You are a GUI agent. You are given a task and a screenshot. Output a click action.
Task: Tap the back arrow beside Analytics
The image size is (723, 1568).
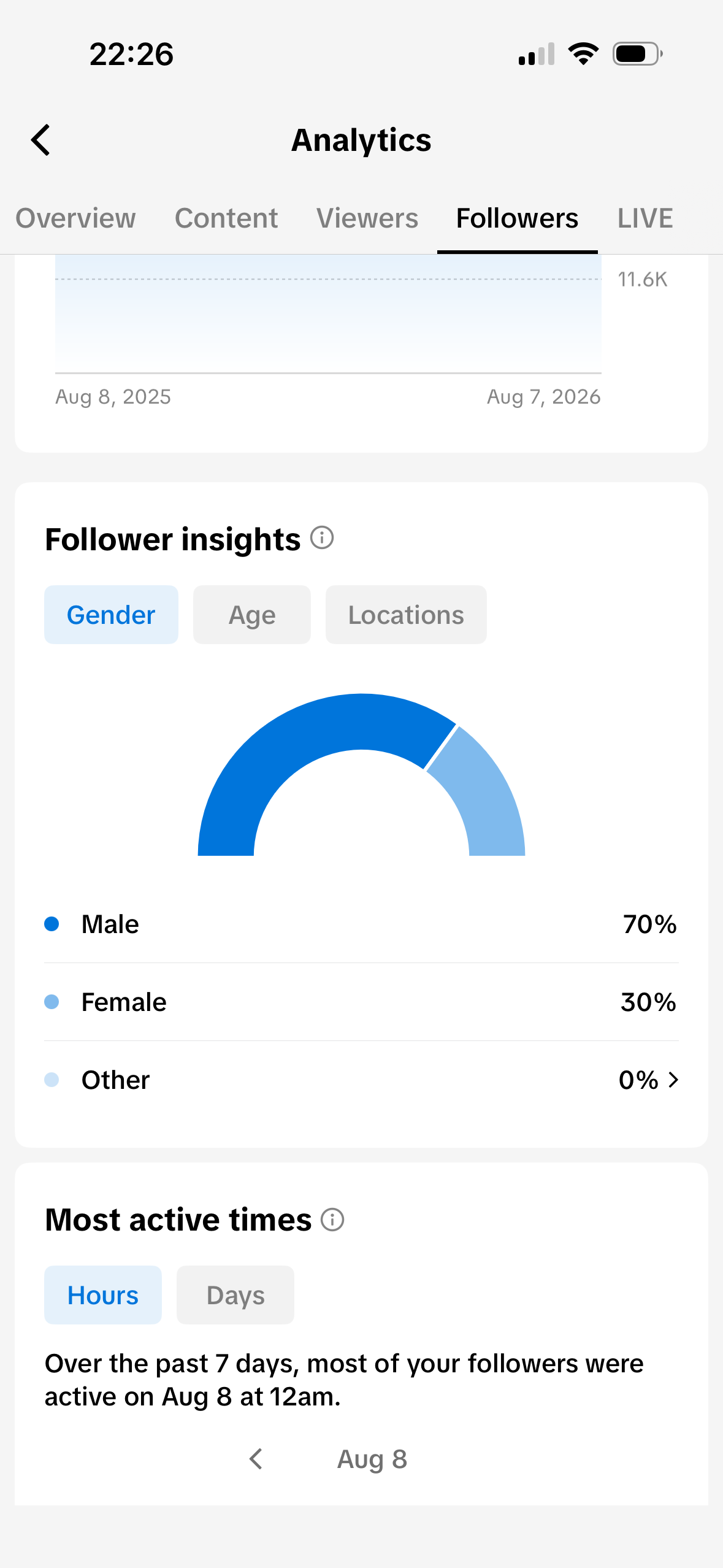[40, 140]
